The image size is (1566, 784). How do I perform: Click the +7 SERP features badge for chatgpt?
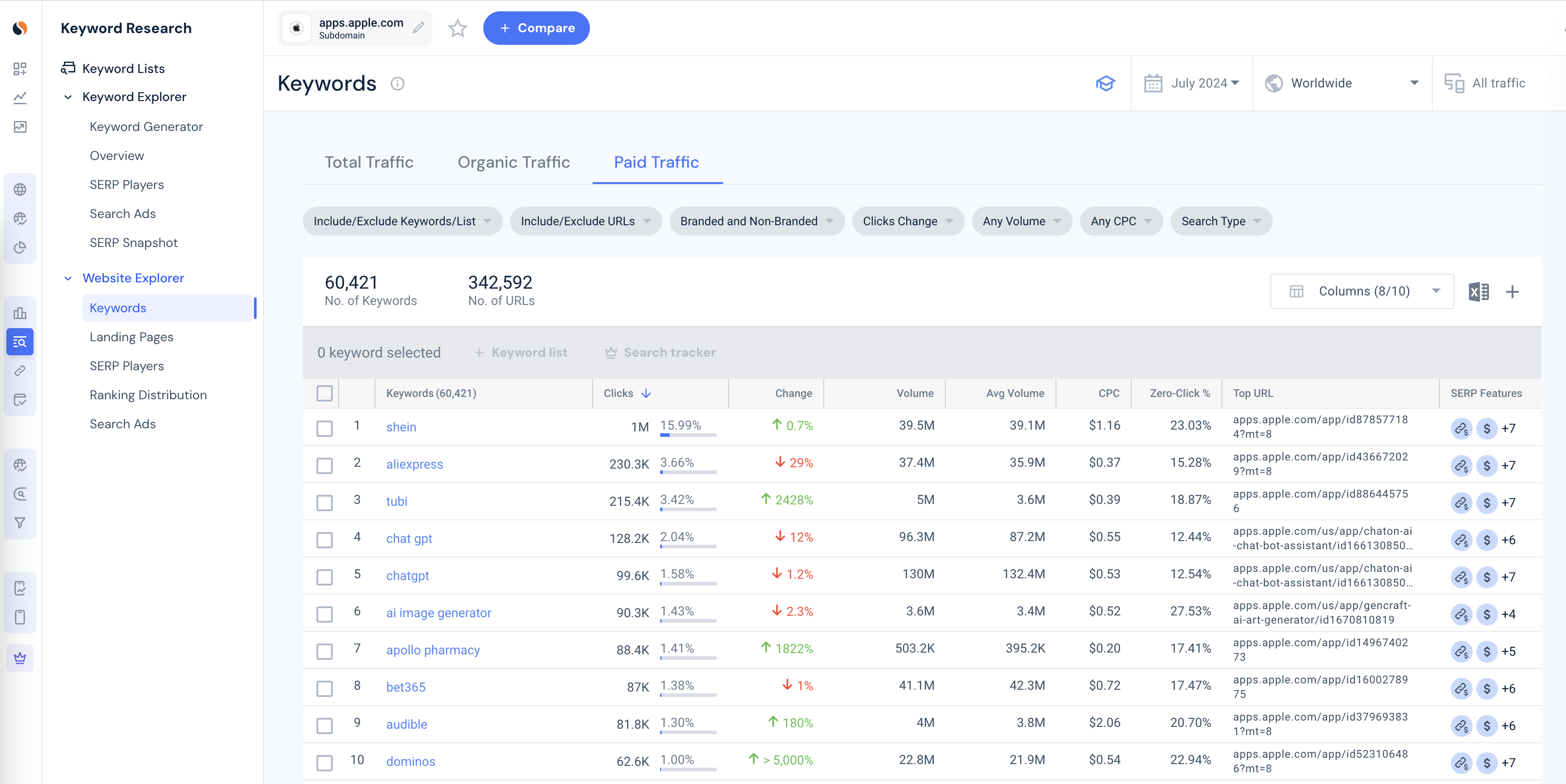click(x=1508, y=577)
